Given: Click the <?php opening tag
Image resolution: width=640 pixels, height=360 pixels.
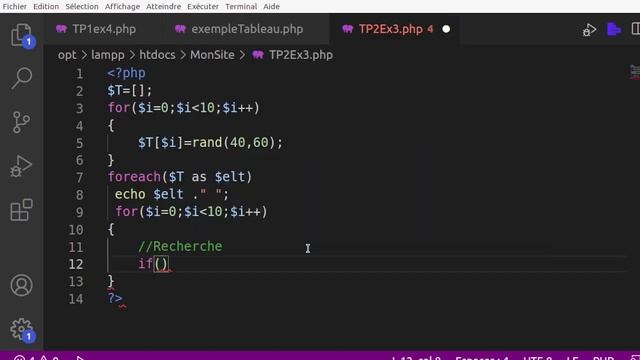Looking at the screenshot, I should [127, 73].
